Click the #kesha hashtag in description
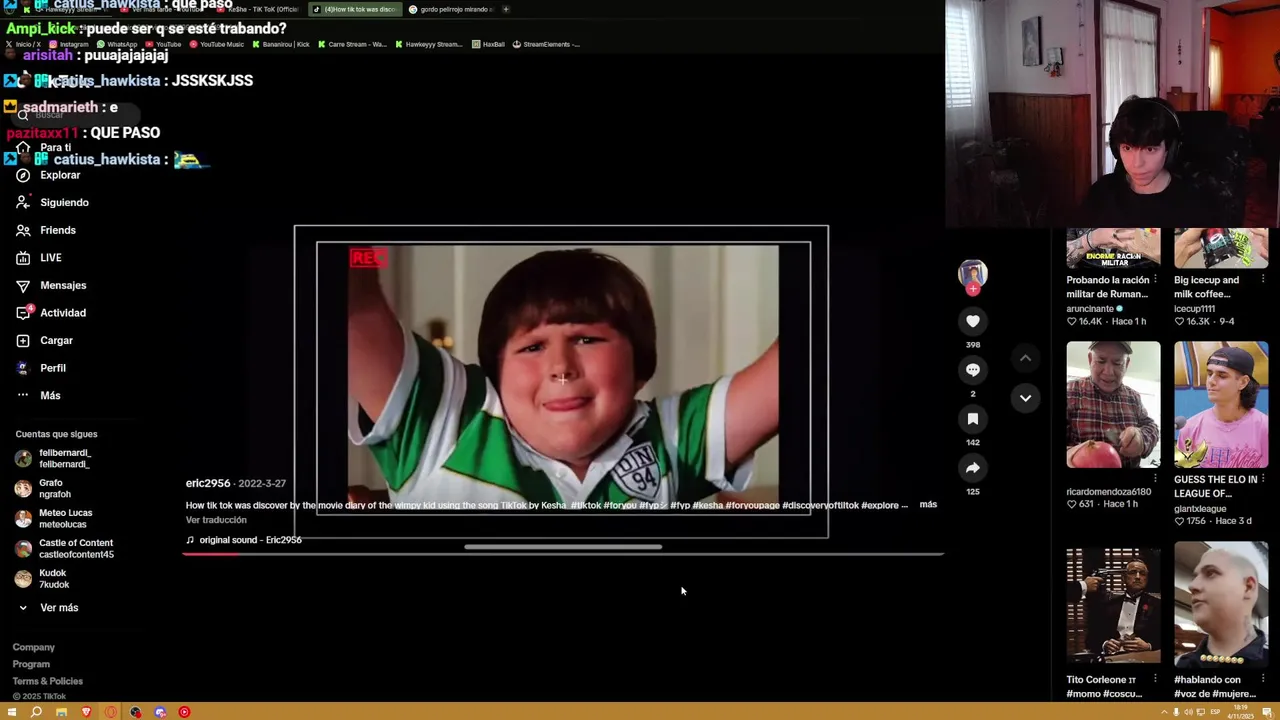The height and width of the screenshot is (720, 1280). pos(708,506)
